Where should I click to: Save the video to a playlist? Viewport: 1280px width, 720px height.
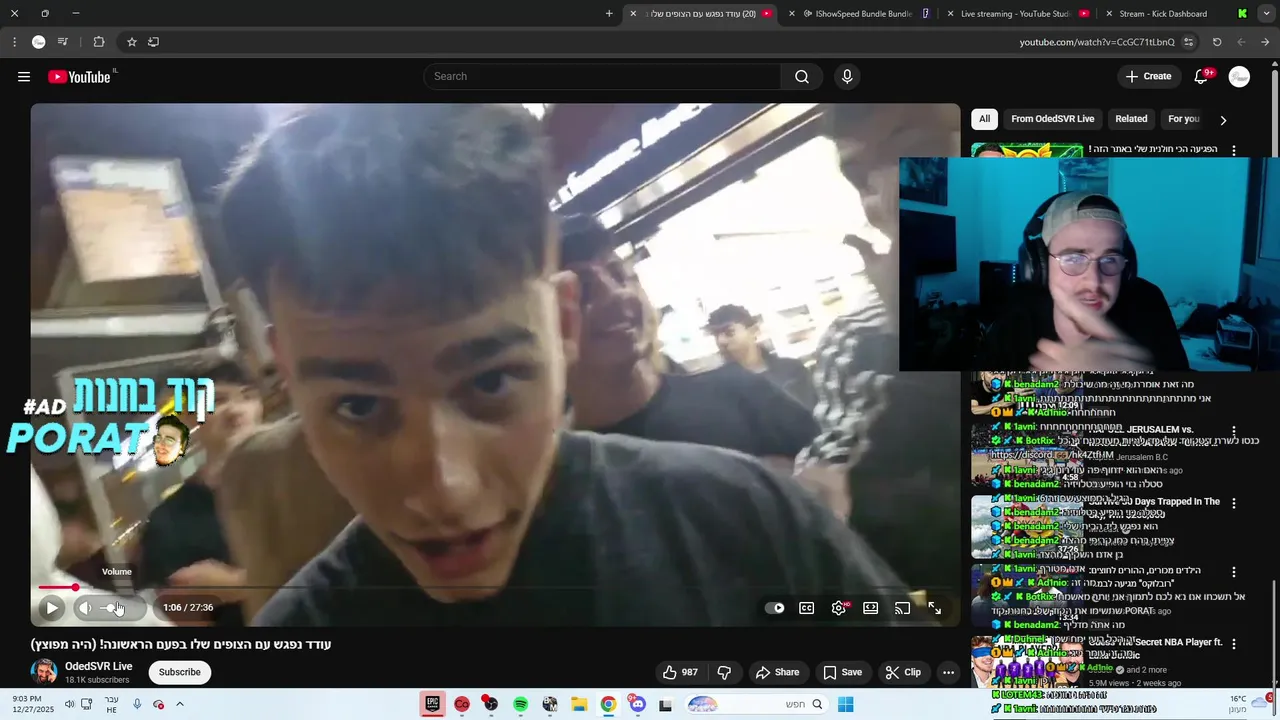coord(842,673)
